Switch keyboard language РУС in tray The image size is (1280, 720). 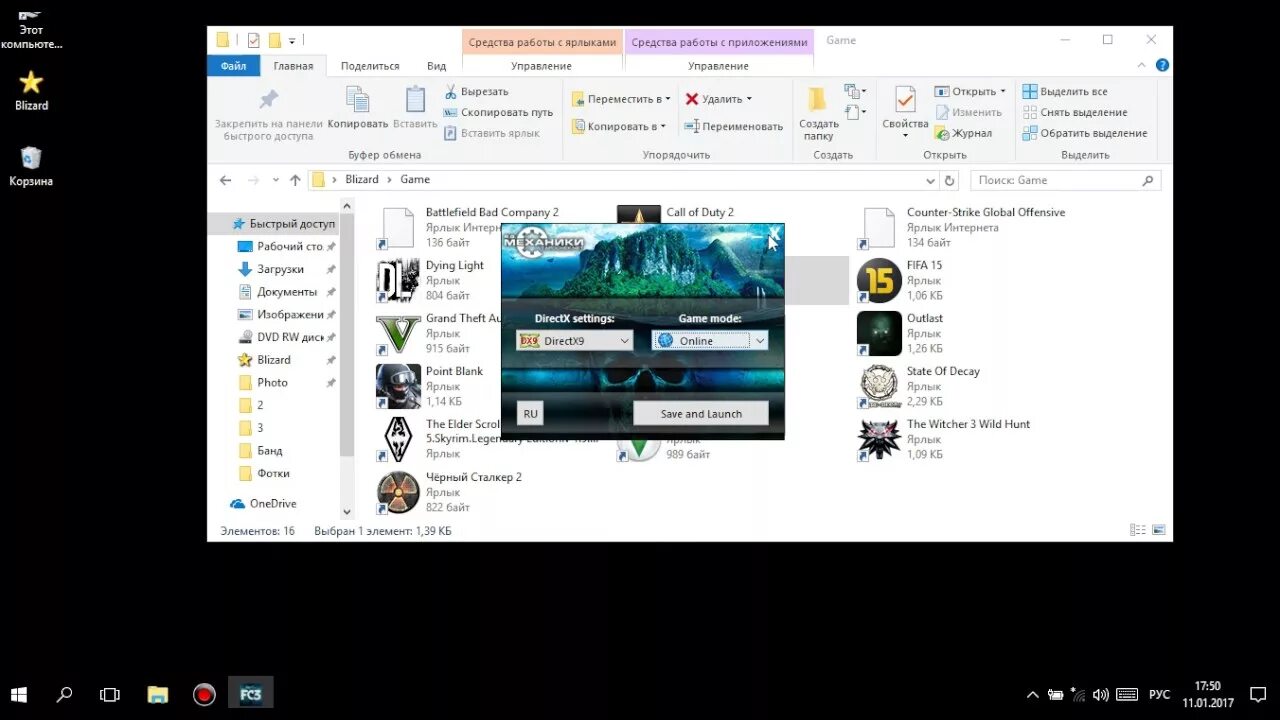point(1158,694)
